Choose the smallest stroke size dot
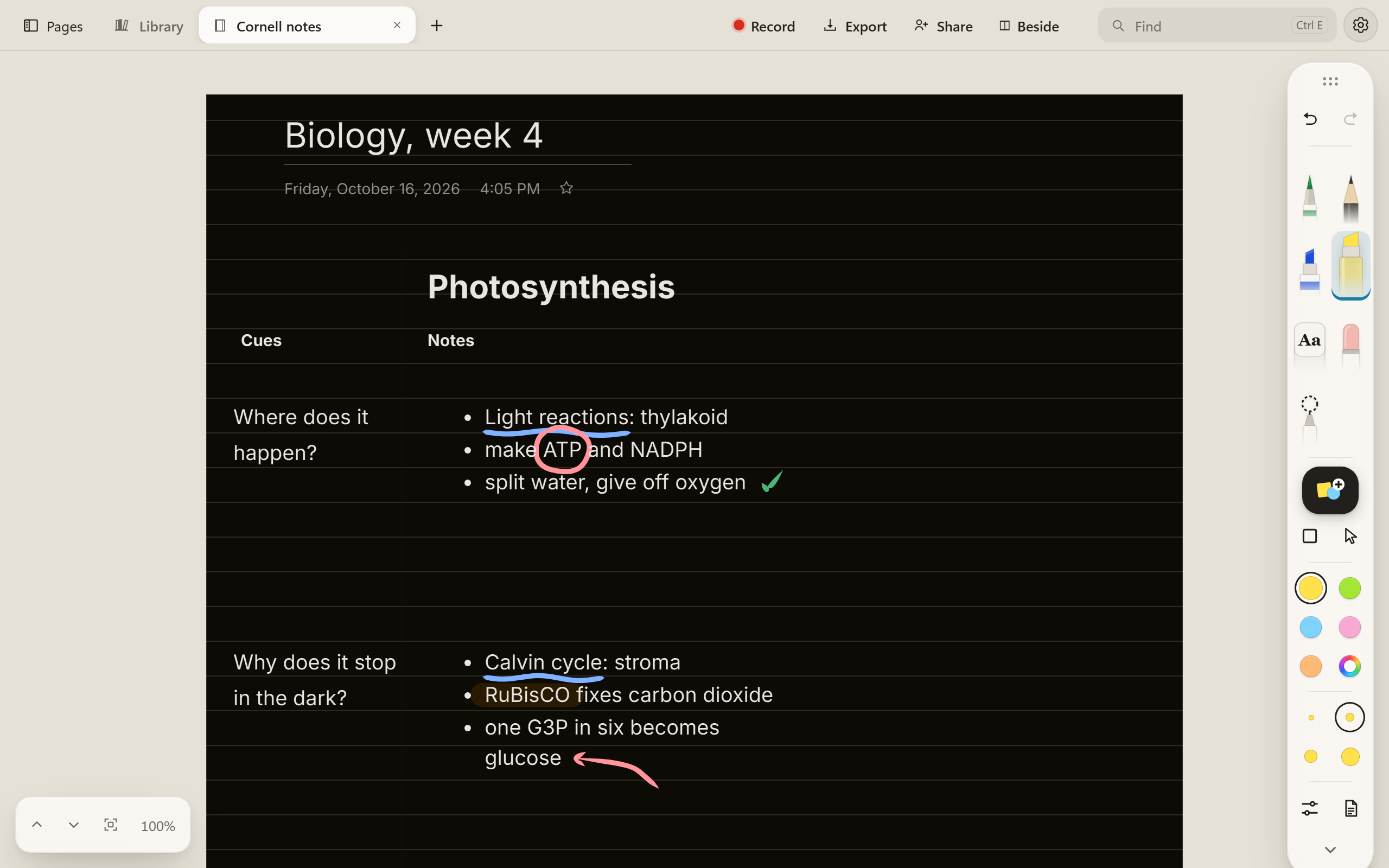This screenshot has width=1389, height=868. pyautogui.click(x=1311, y=718)
